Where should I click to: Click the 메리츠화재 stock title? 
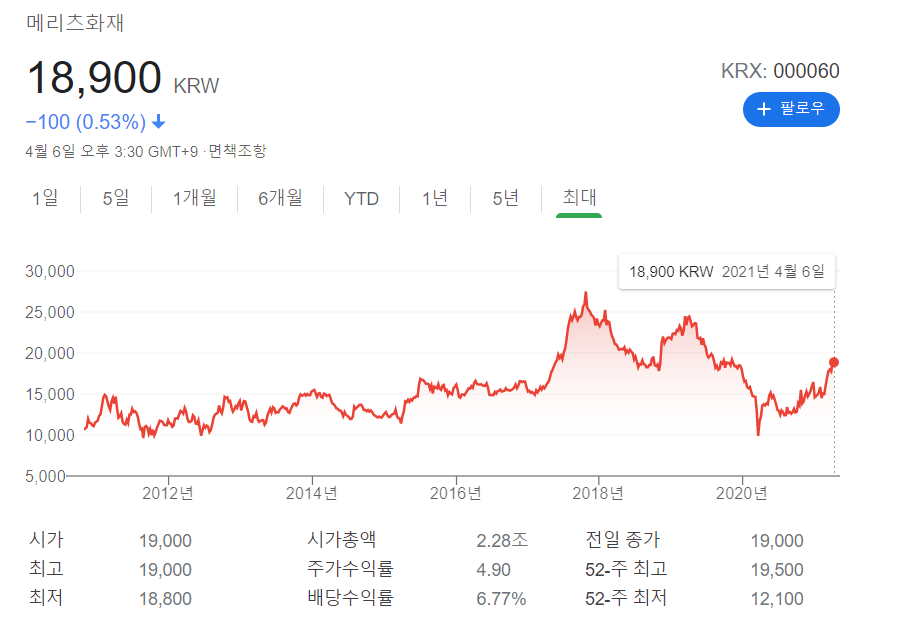[x=75, y=22]
